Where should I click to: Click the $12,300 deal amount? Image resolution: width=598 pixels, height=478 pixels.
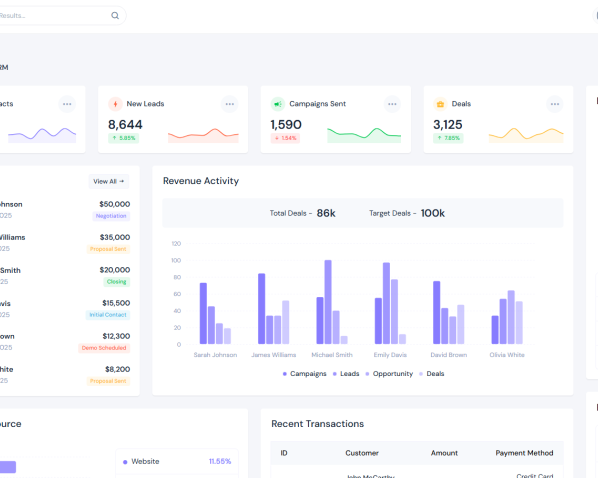point(116,336)
